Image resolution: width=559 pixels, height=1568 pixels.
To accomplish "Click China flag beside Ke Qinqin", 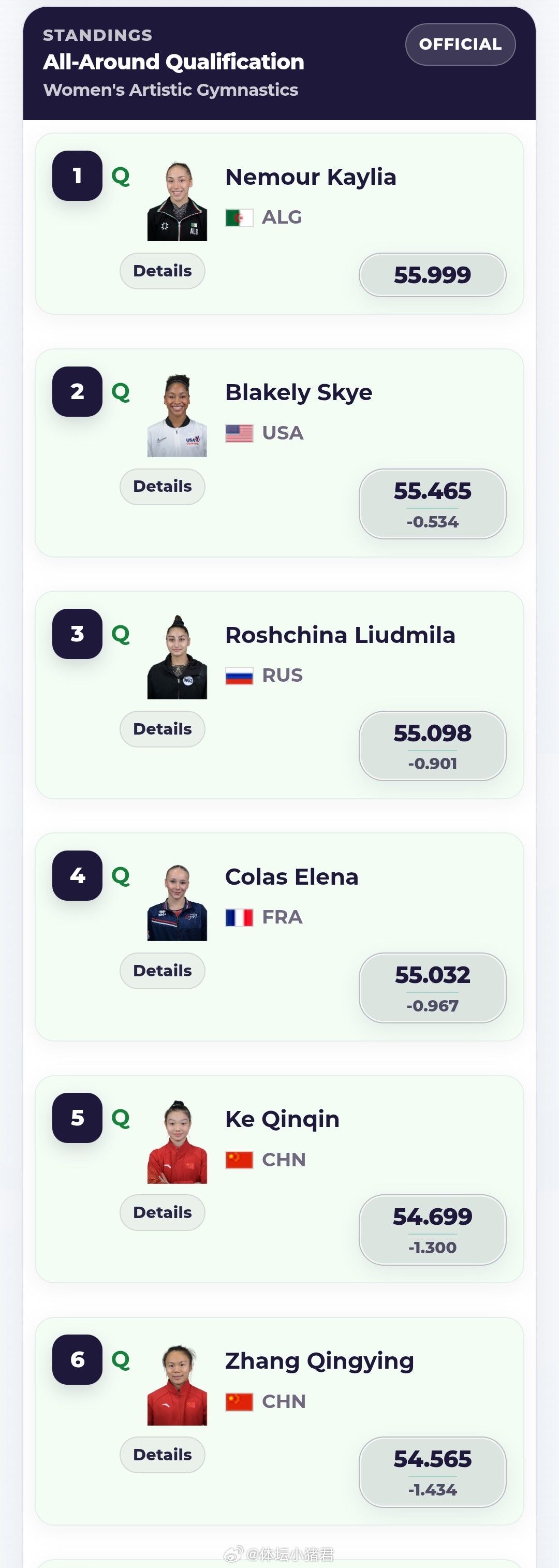I will 239,1160.
